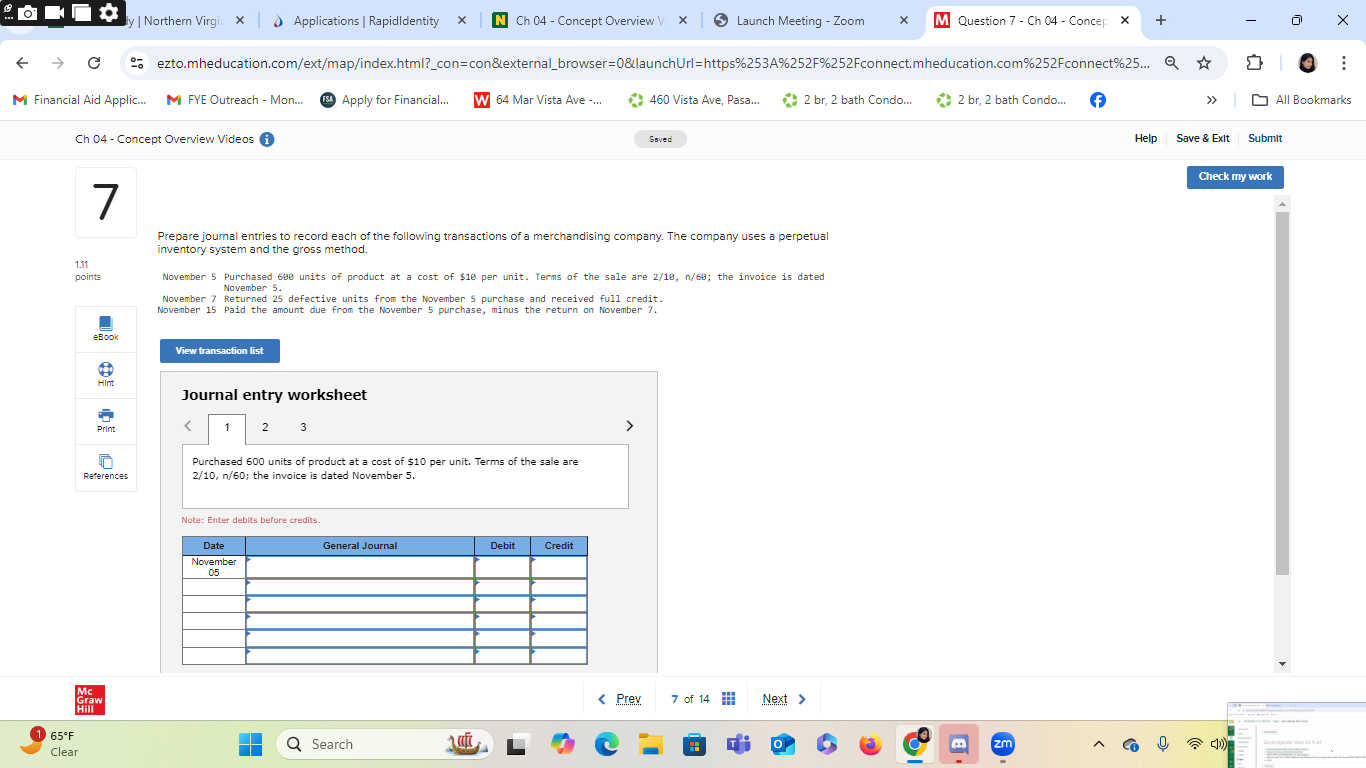Screen dimensions: 1366x768
Task: Click the View transaction list button
Action: tap(220, 351)
